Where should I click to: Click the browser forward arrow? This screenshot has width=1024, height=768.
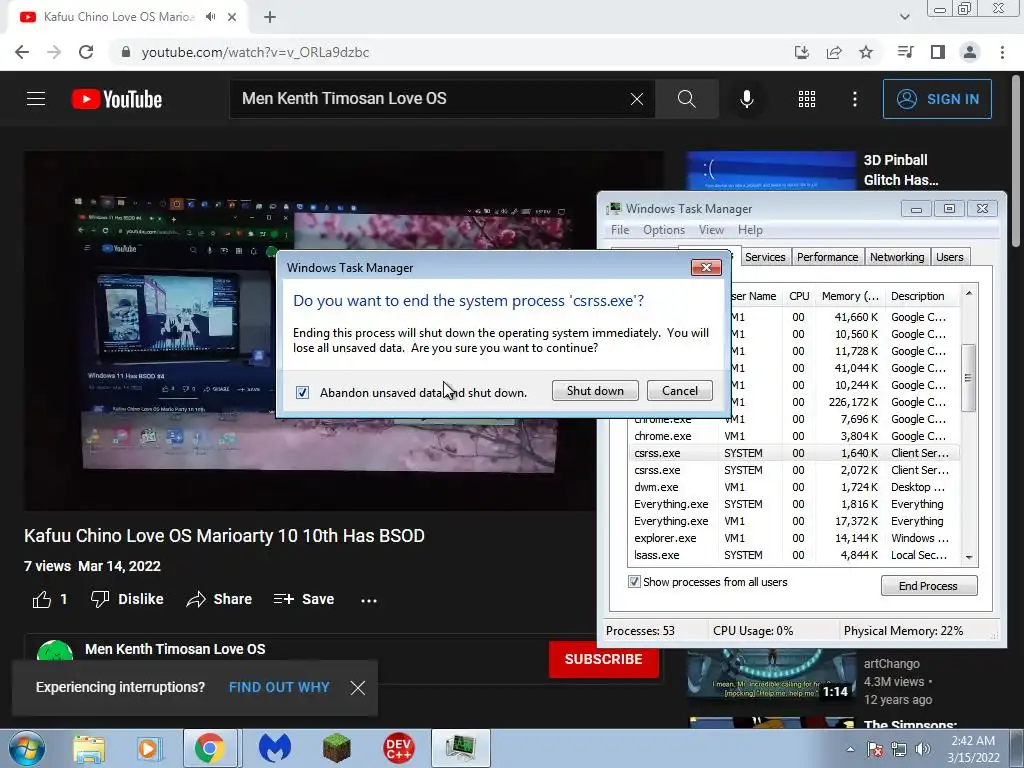point(54,52)
